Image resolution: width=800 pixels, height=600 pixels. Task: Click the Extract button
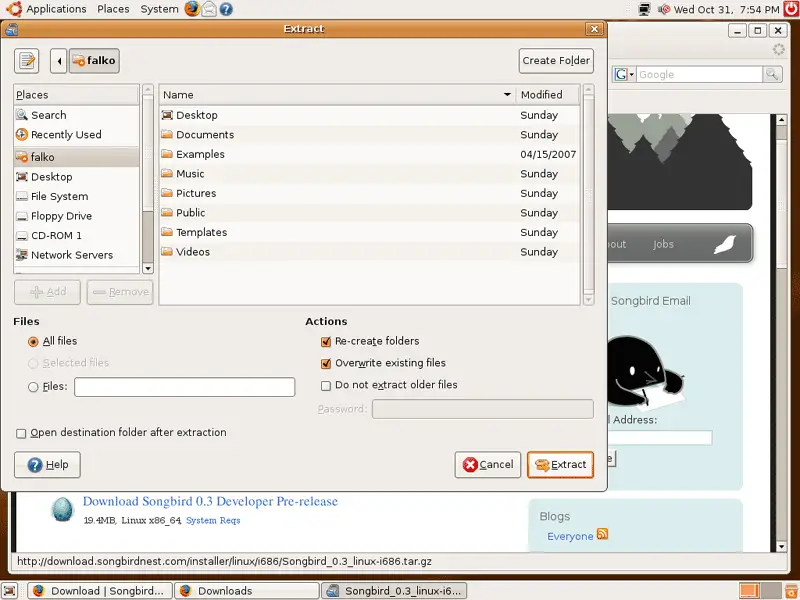(560, 465)
